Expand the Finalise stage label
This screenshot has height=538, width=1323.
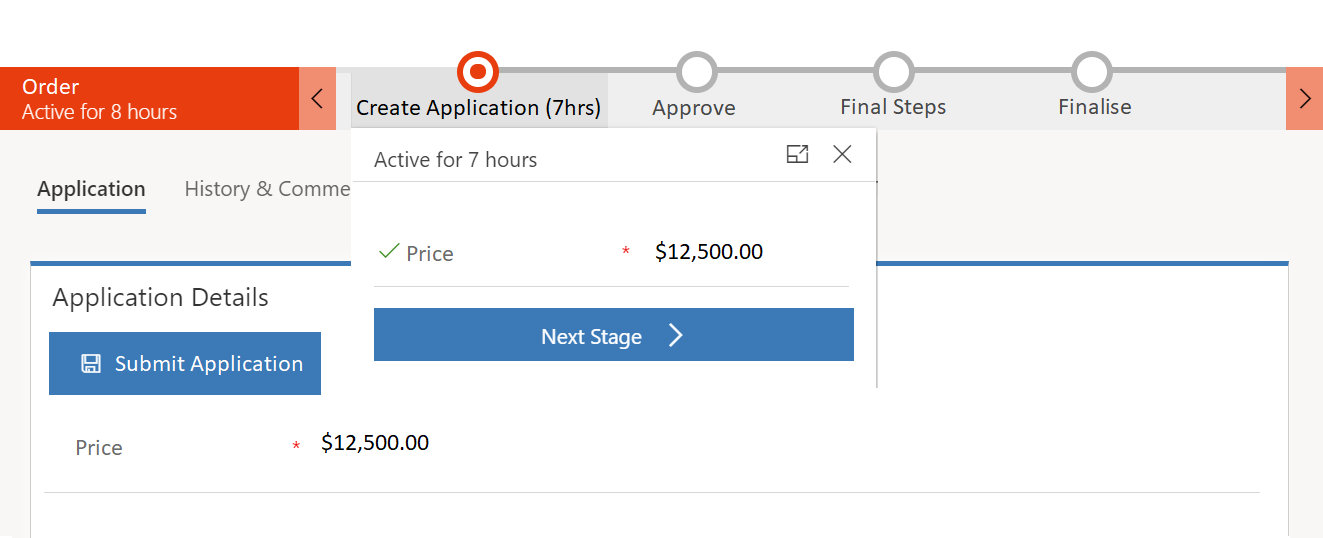[1095, 107]
